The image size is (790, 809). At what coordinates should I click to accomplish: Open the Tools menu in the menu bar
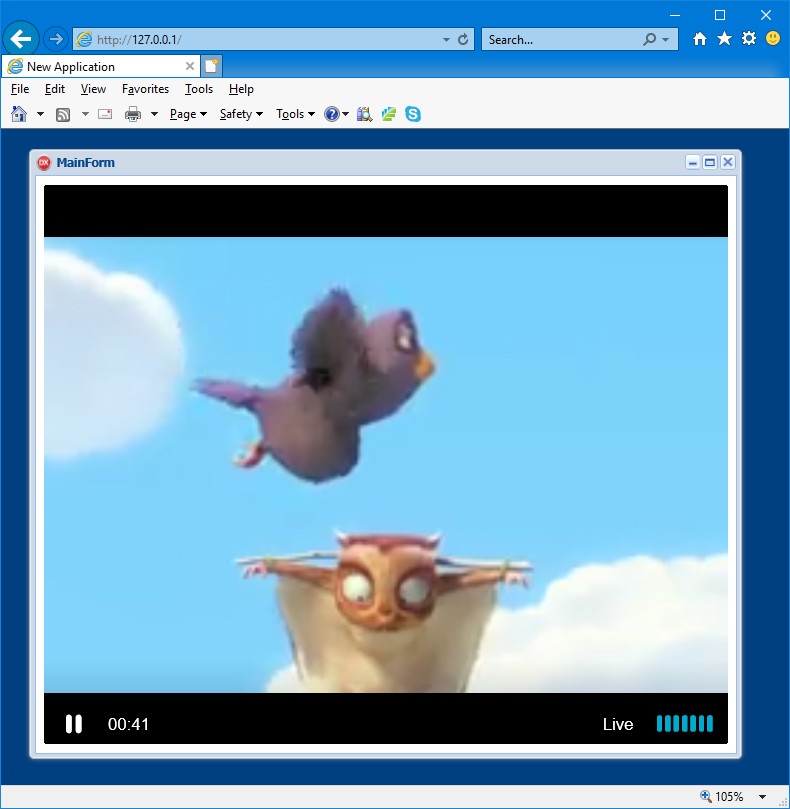[x=199, y=89]
